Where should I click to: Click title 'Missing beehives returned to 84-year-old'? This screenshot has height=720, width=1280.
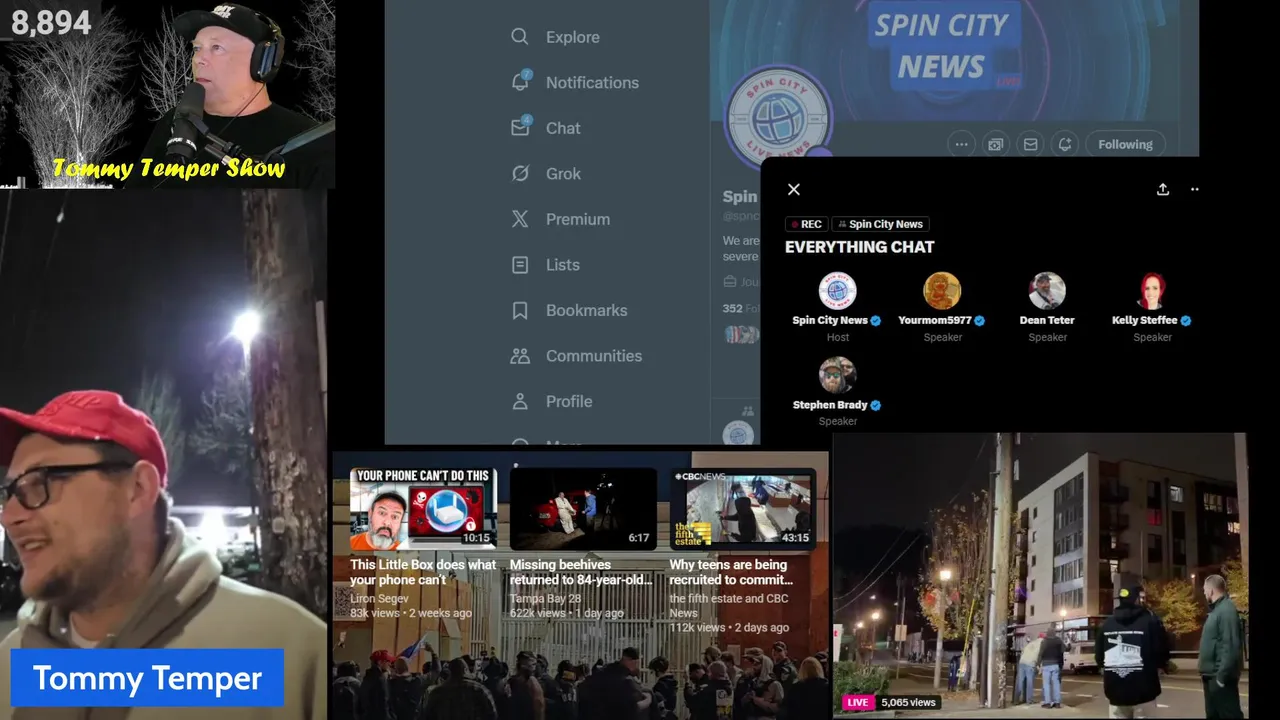[581, 572]
